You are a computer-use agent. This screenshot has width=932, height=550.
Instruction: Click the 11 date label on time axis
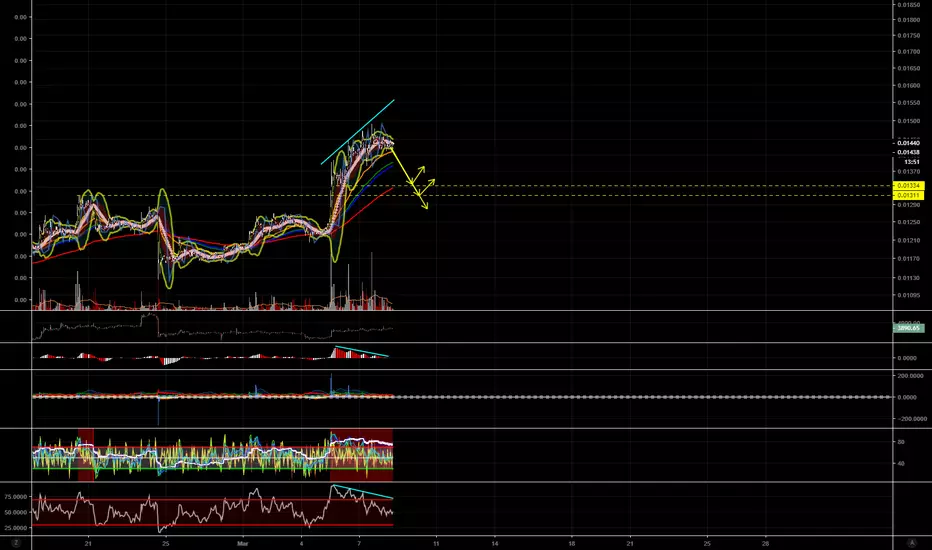click(436, 543)
